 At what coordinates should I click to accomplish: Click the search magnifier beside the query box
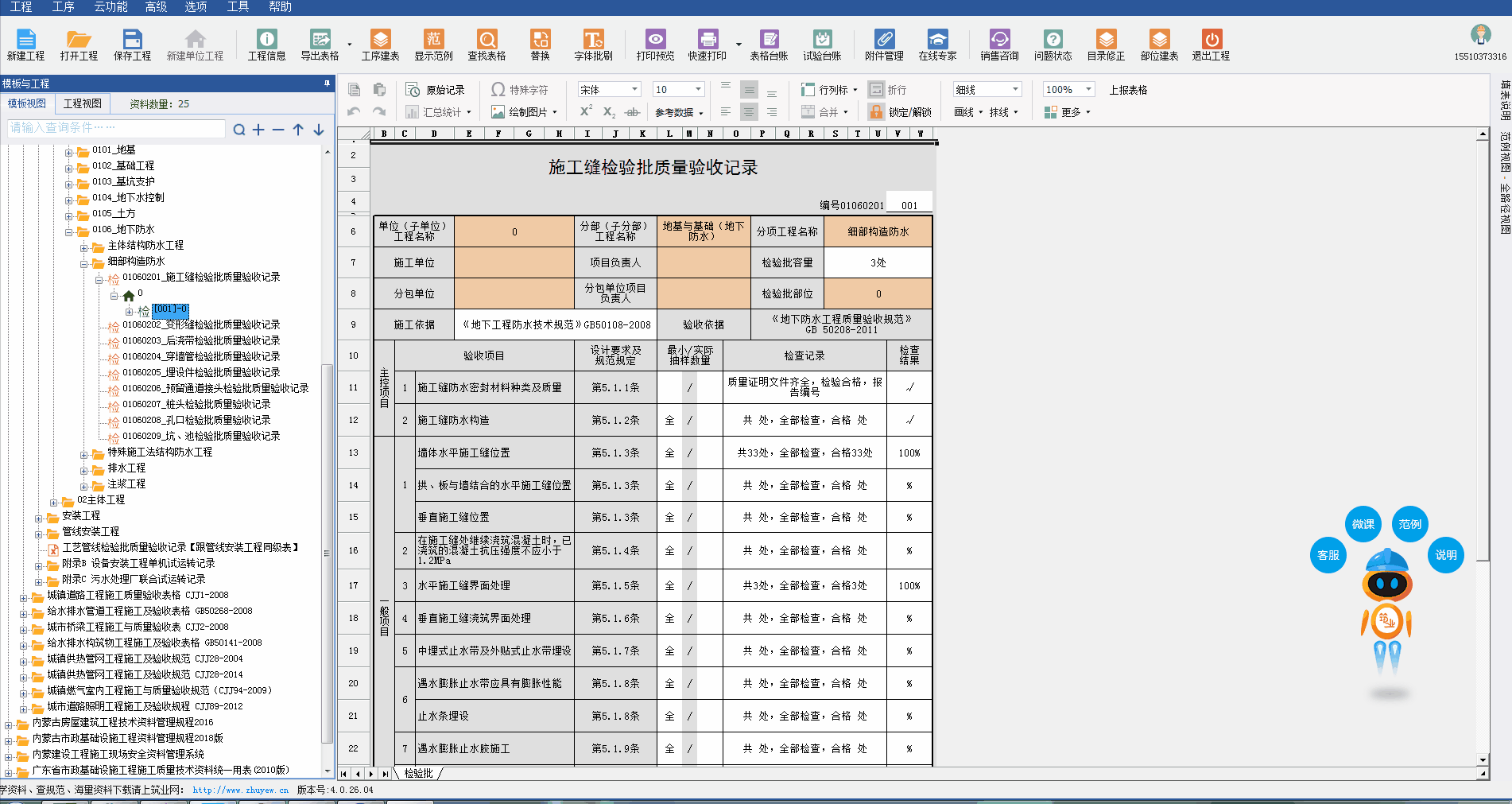(238, 130)
